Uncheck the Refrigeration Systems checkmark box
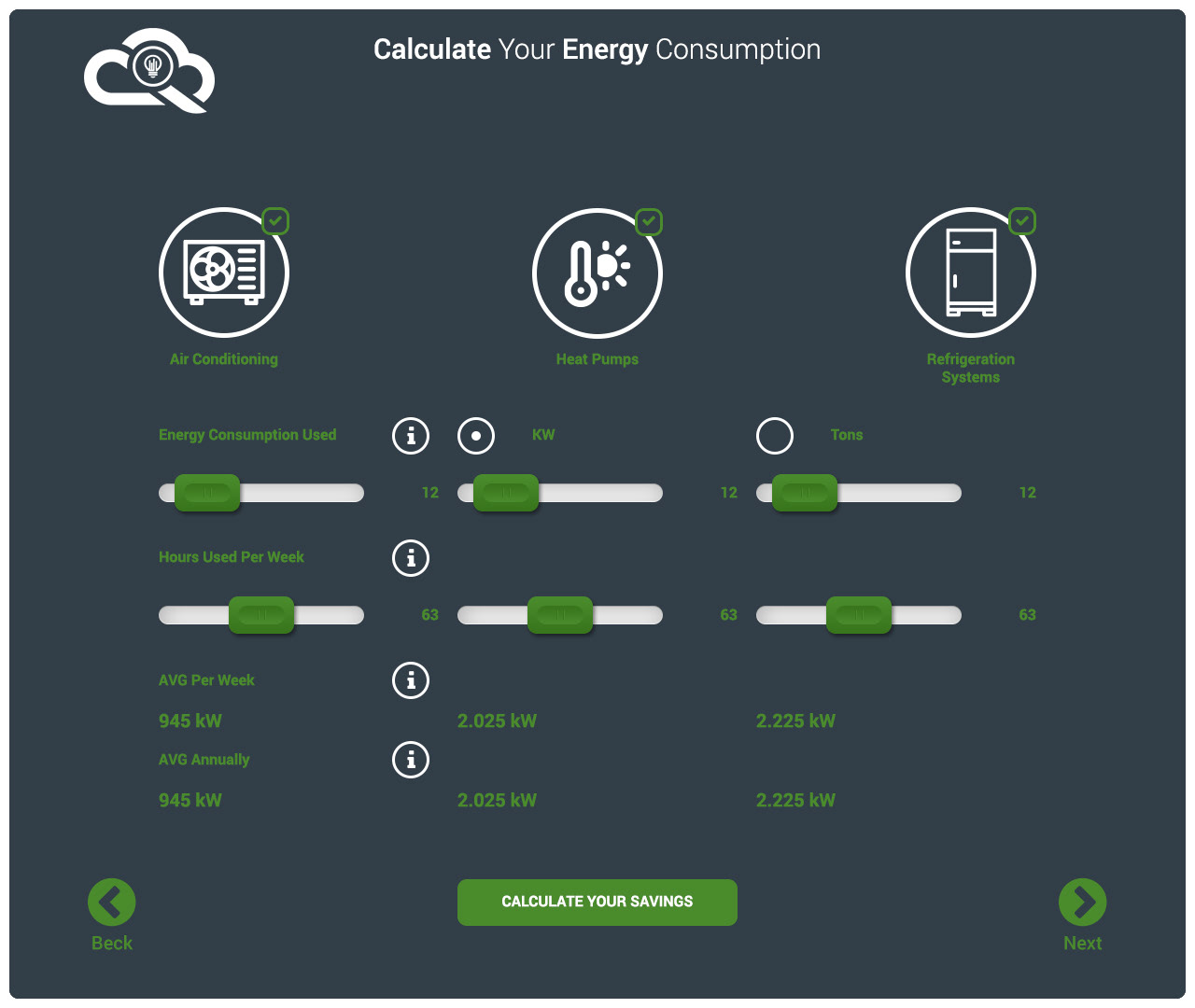1195x1008 pixels. (1022, 221)
